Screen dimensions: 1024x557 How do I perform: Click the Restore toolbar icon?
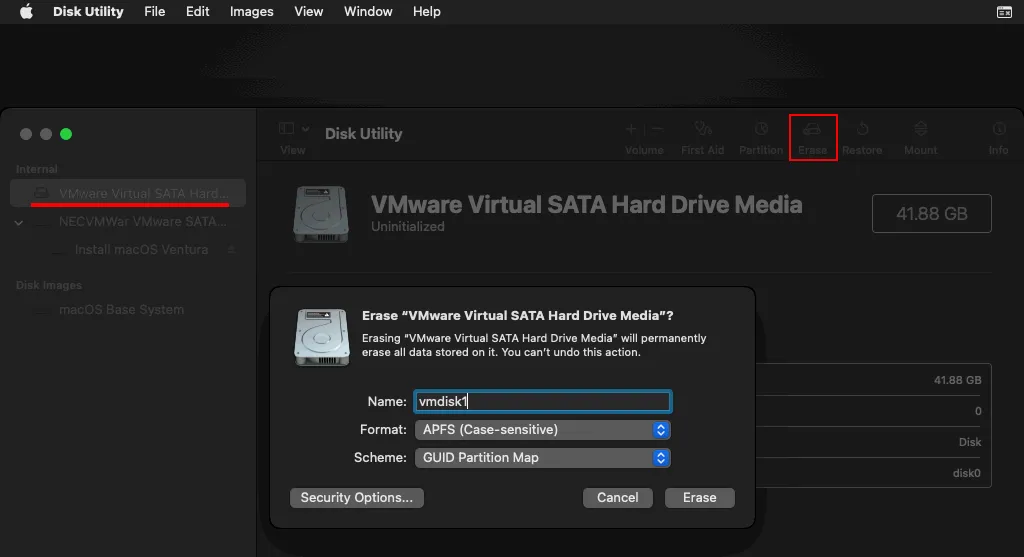click(x=862, y=131)
